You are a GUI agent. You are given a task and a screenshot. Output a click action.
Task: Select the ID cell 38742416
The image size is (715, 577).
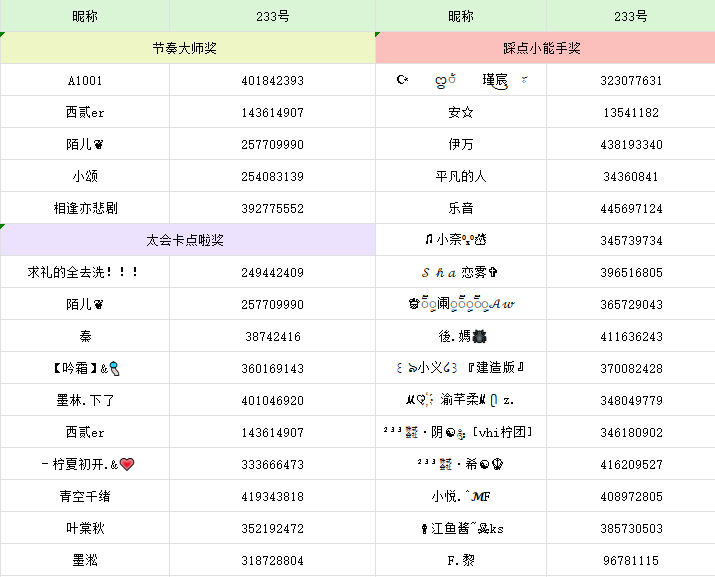272,336
